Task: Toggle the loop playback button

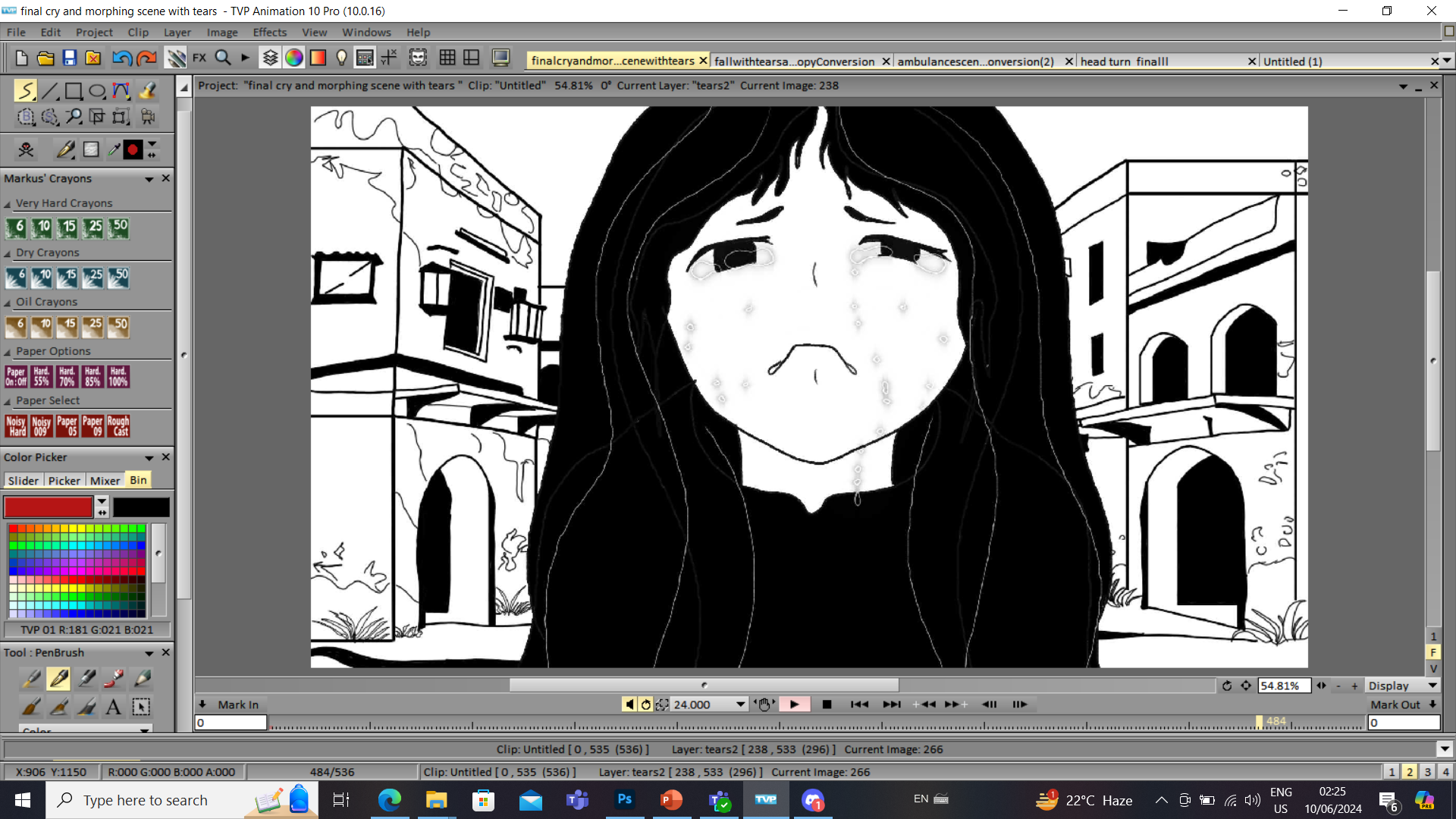Action: pyautogui.click(x=646, y=704)
